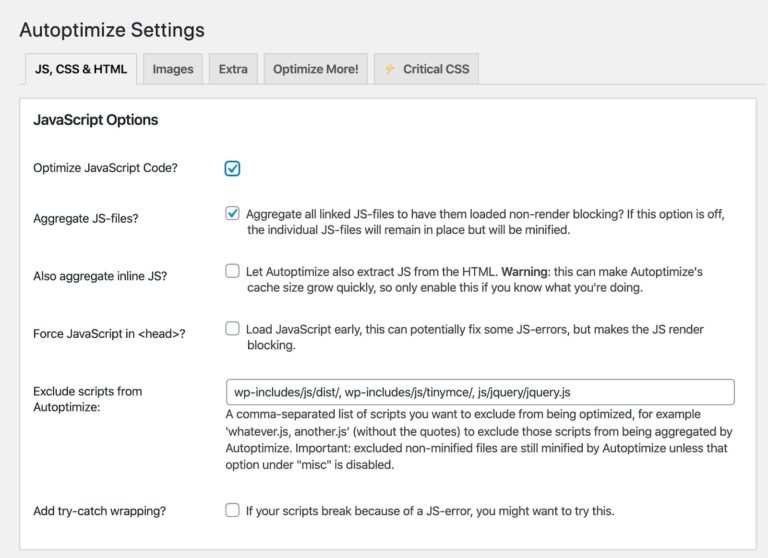Click the 'If your scripts break' description
Screen dimensions: 768x558
[x=430, y=511]
